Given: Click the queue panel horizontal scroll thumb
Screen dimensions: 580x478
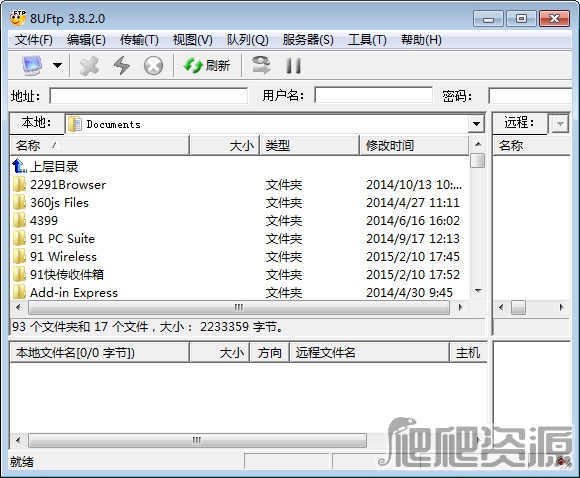Looking at the screenshot, I should (197, 440).
